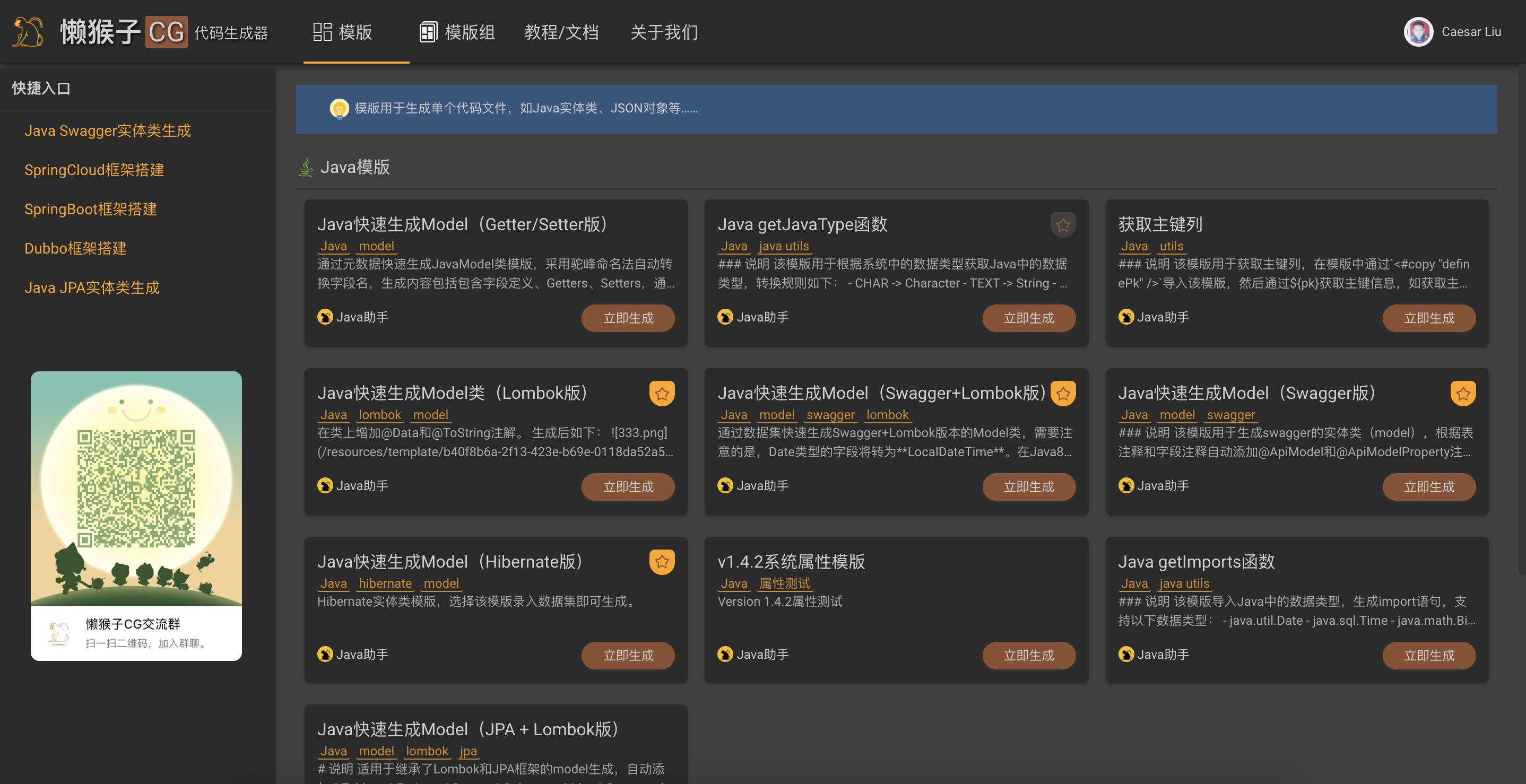
Task: Unfavorite the Swagger版 Model template star
Action: point(1463,394)
